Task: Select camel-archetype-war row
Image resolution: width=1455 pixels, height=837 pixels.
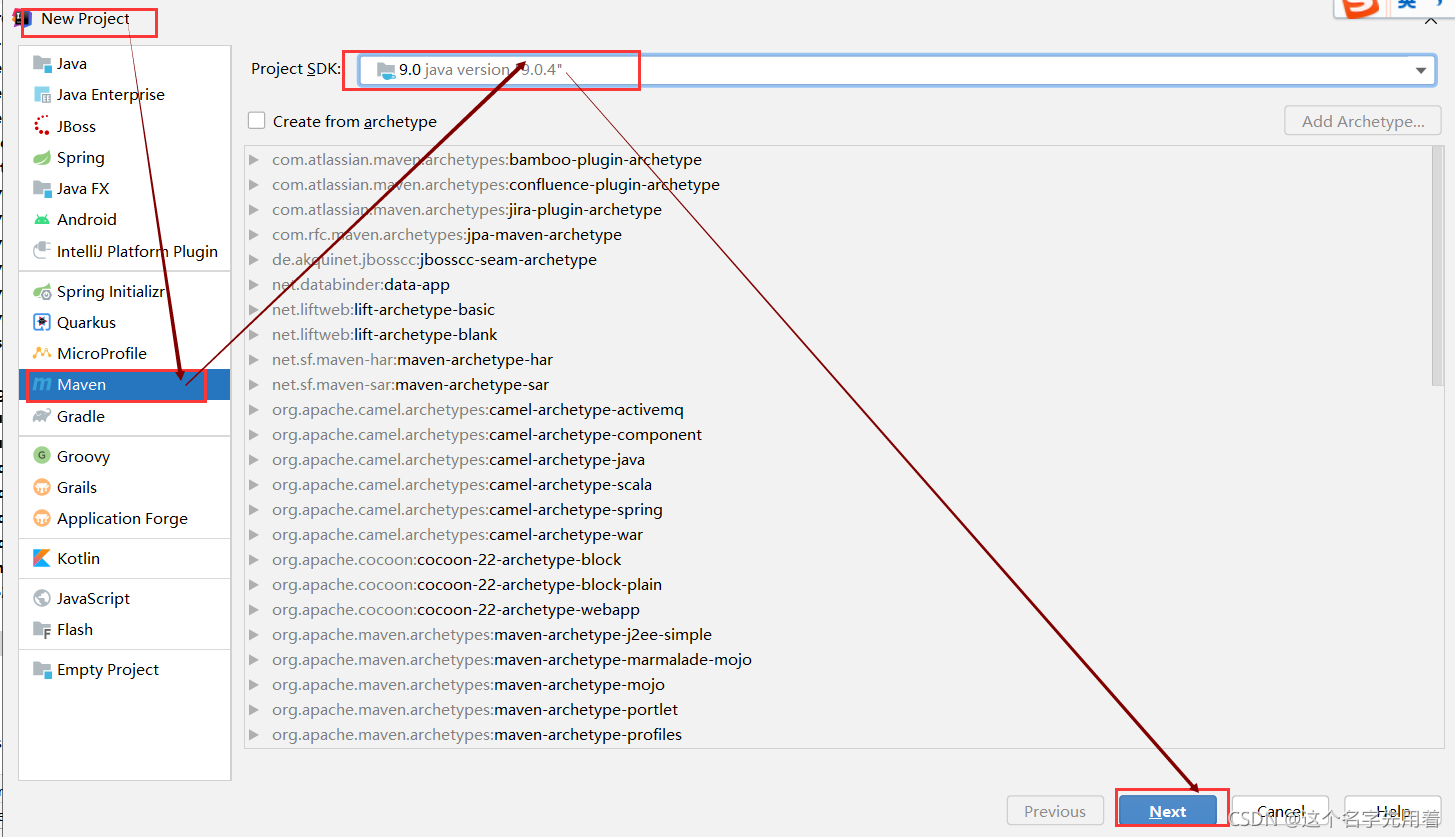Action: 838,535
